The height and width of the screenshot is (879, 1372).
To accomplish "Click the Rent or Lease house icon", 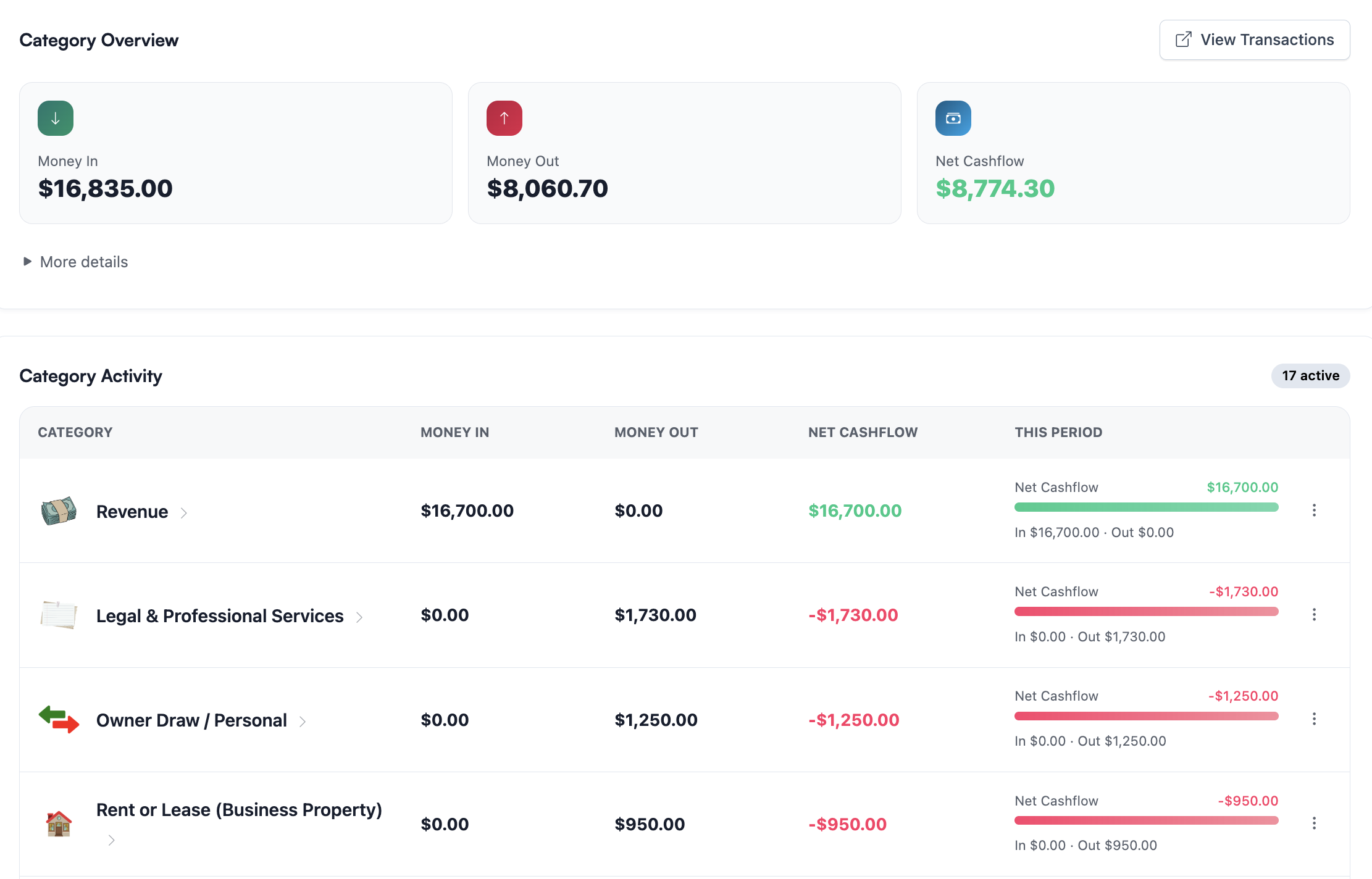I will [x=59, y=823].
